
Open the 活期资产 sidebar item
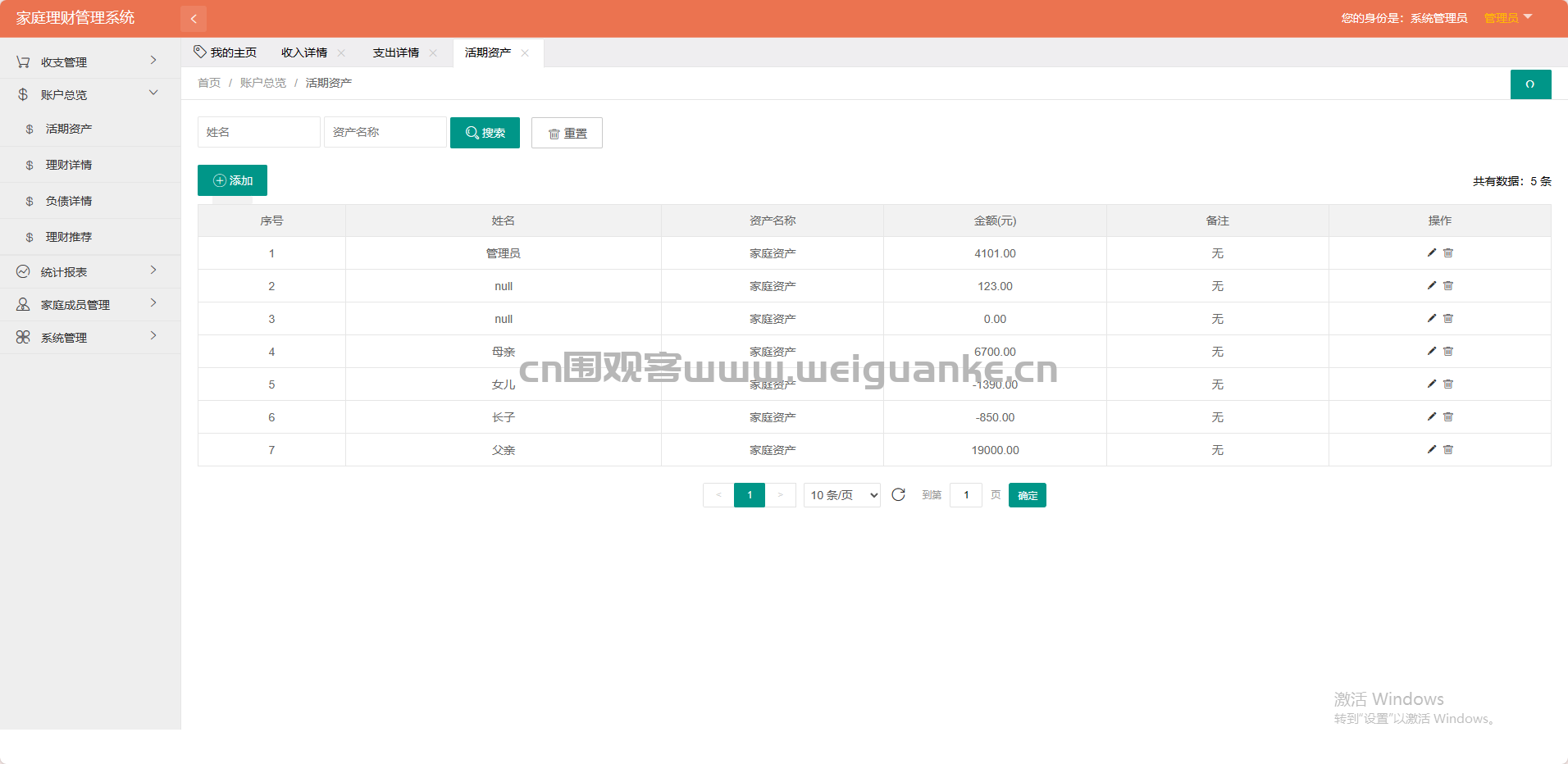click(x=90, y=129)
